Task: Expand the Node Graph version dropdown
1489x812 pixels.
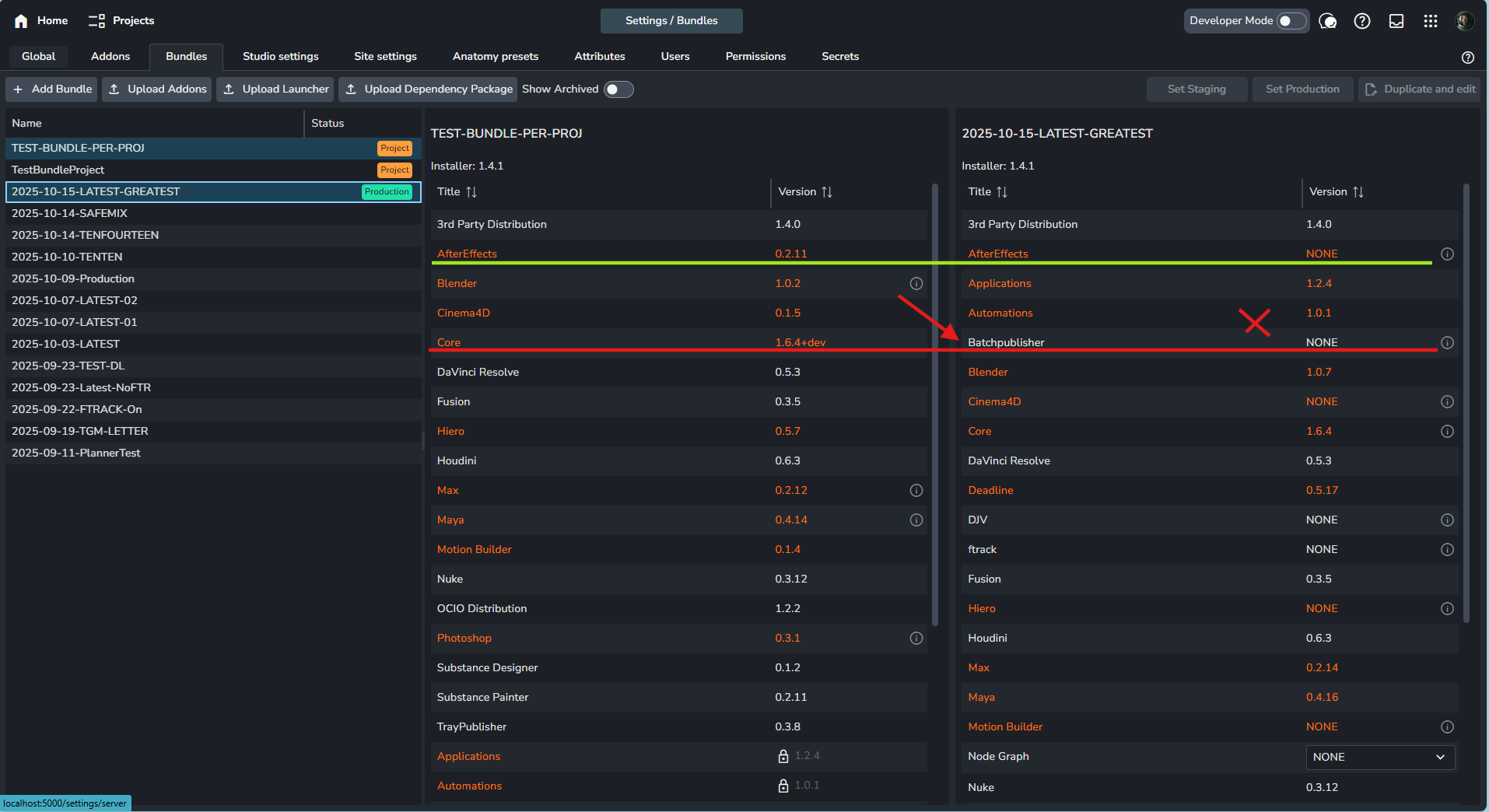Action: click(x=1380, y=757)
